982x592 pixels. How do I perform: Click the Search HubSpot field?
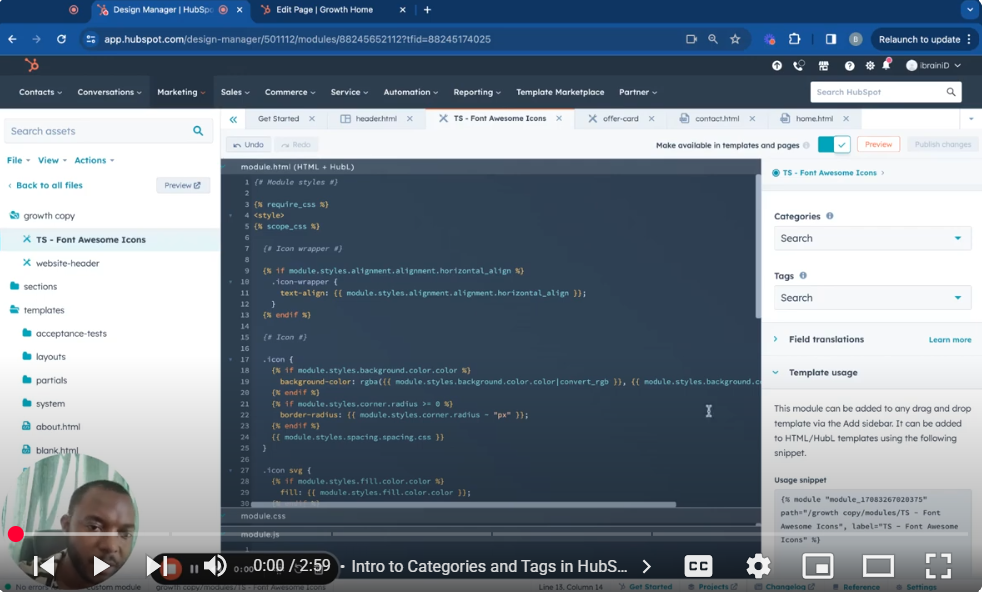[886, 92]
